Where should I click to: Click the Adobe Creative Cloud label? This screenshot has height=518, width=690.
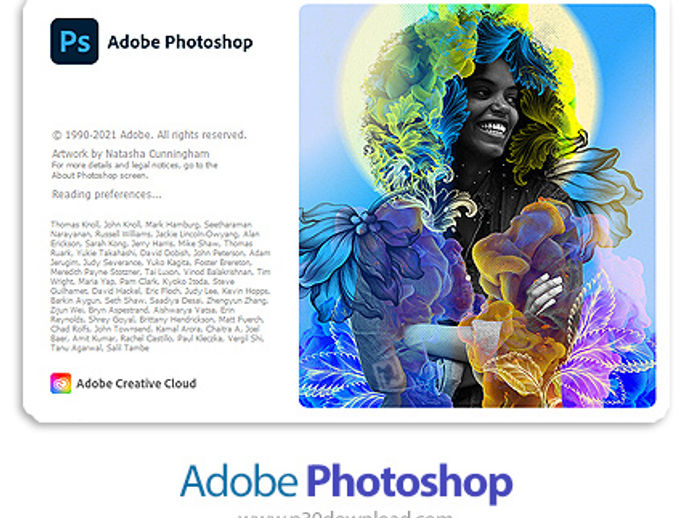136,384
